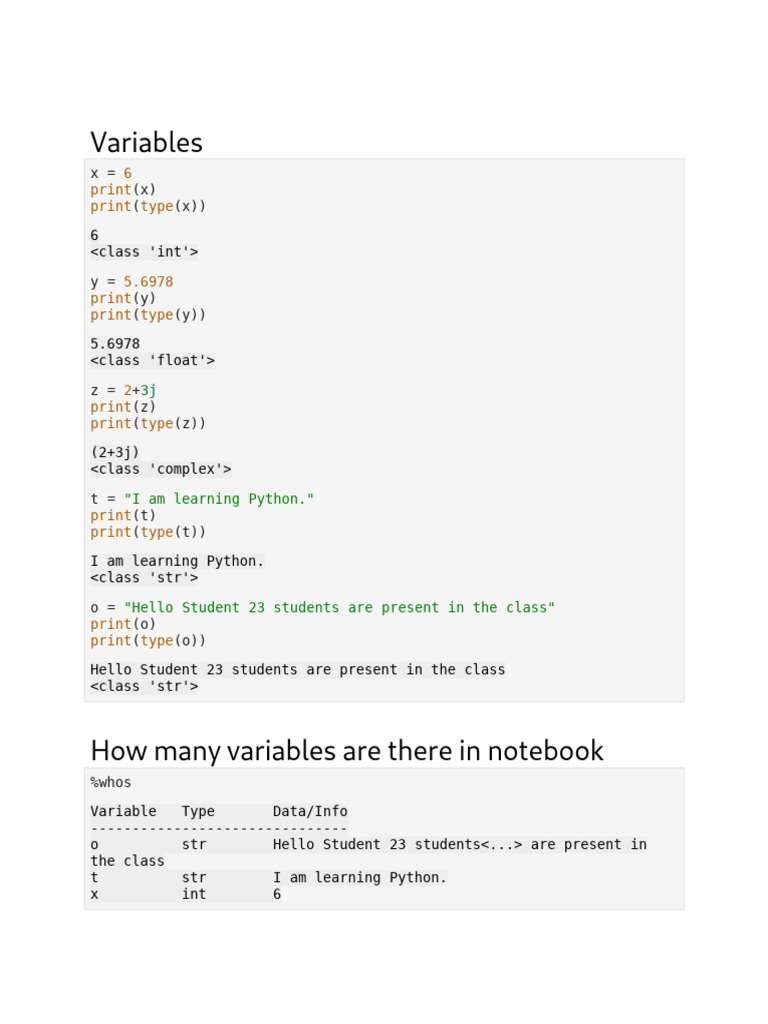768x1024 pixels.
Task: Click the 'x int 6' row in whos table
Action: pyautogui.click(x=185, y=894)
